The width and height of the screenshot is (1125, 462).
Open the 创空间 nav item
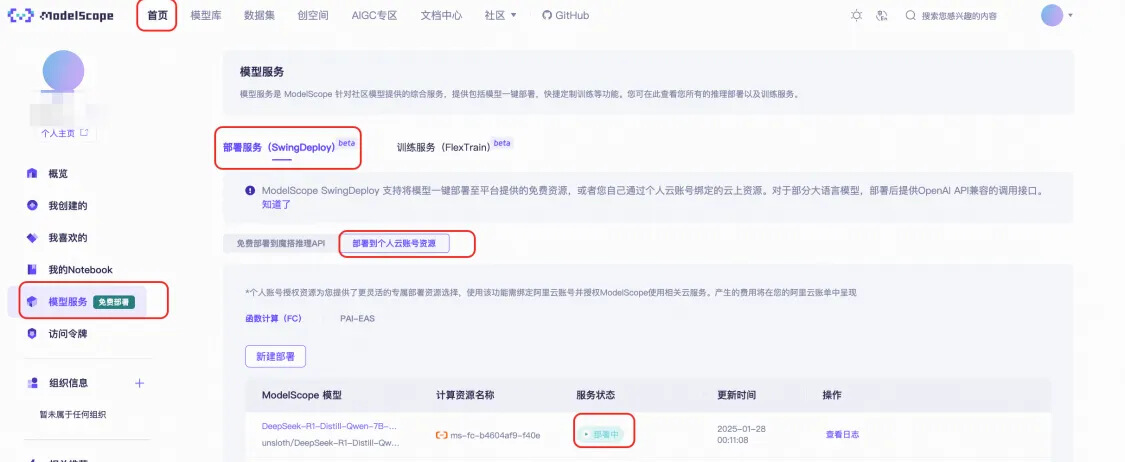(313, 15)
